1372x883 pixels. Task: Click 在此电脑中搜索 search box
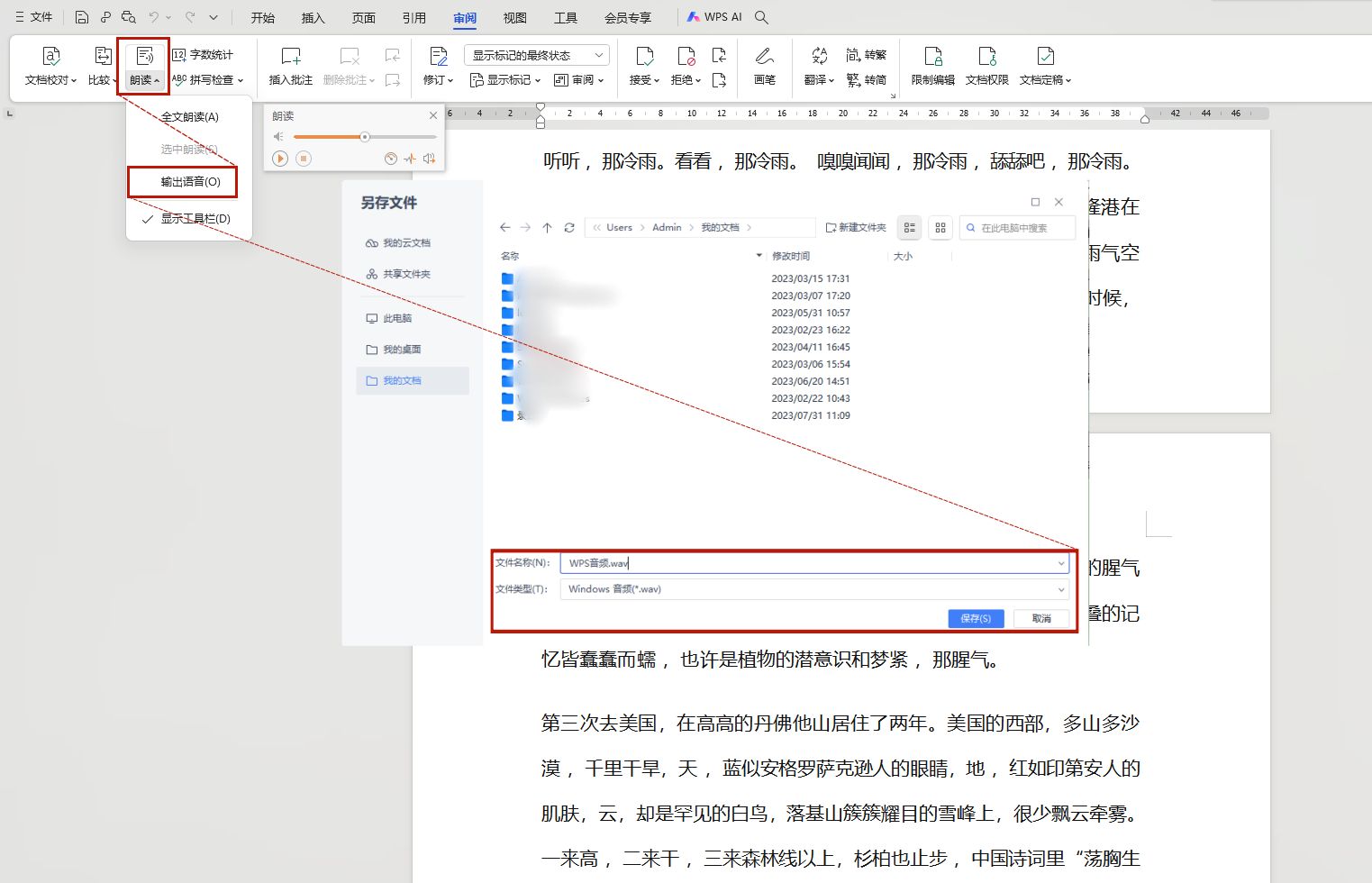pyautogui.click(x=1018, y=228)
